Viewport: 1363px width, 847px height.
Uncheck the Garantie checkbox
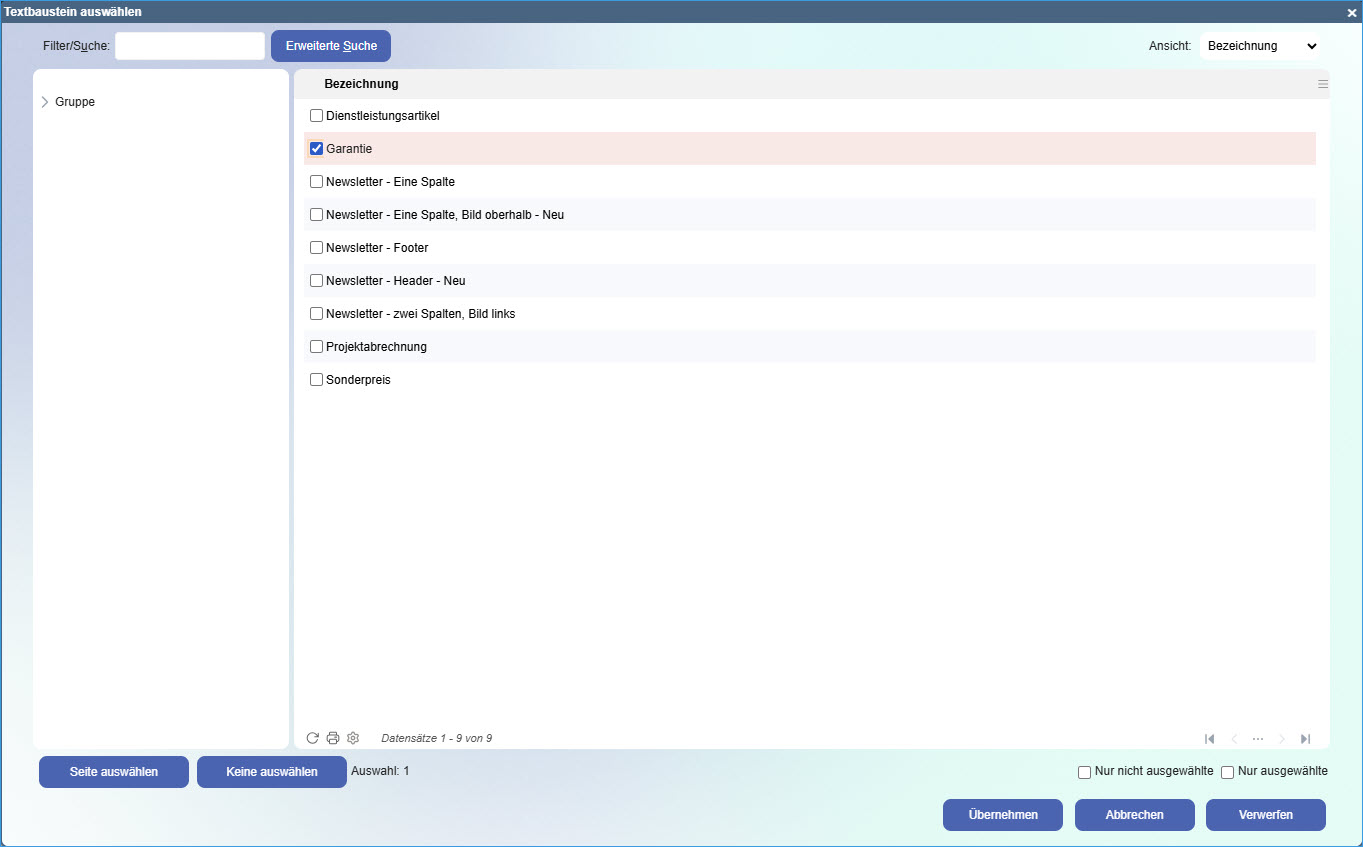(x=317, y=149)
